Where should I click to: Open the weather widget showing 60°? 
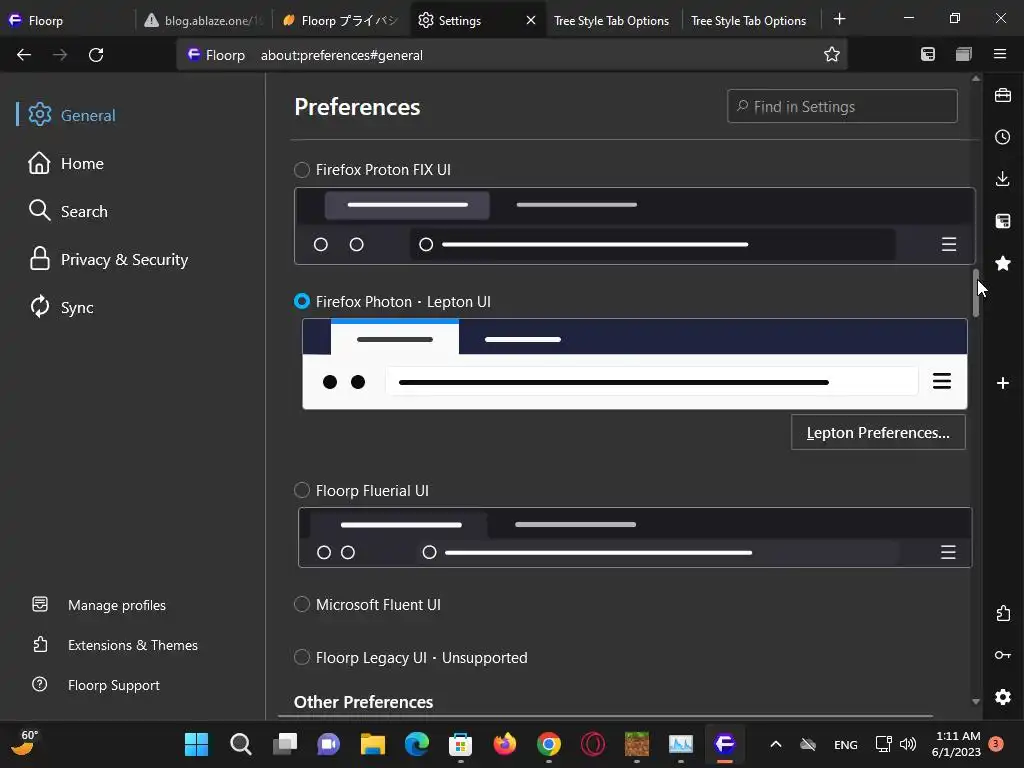(25, 743)
